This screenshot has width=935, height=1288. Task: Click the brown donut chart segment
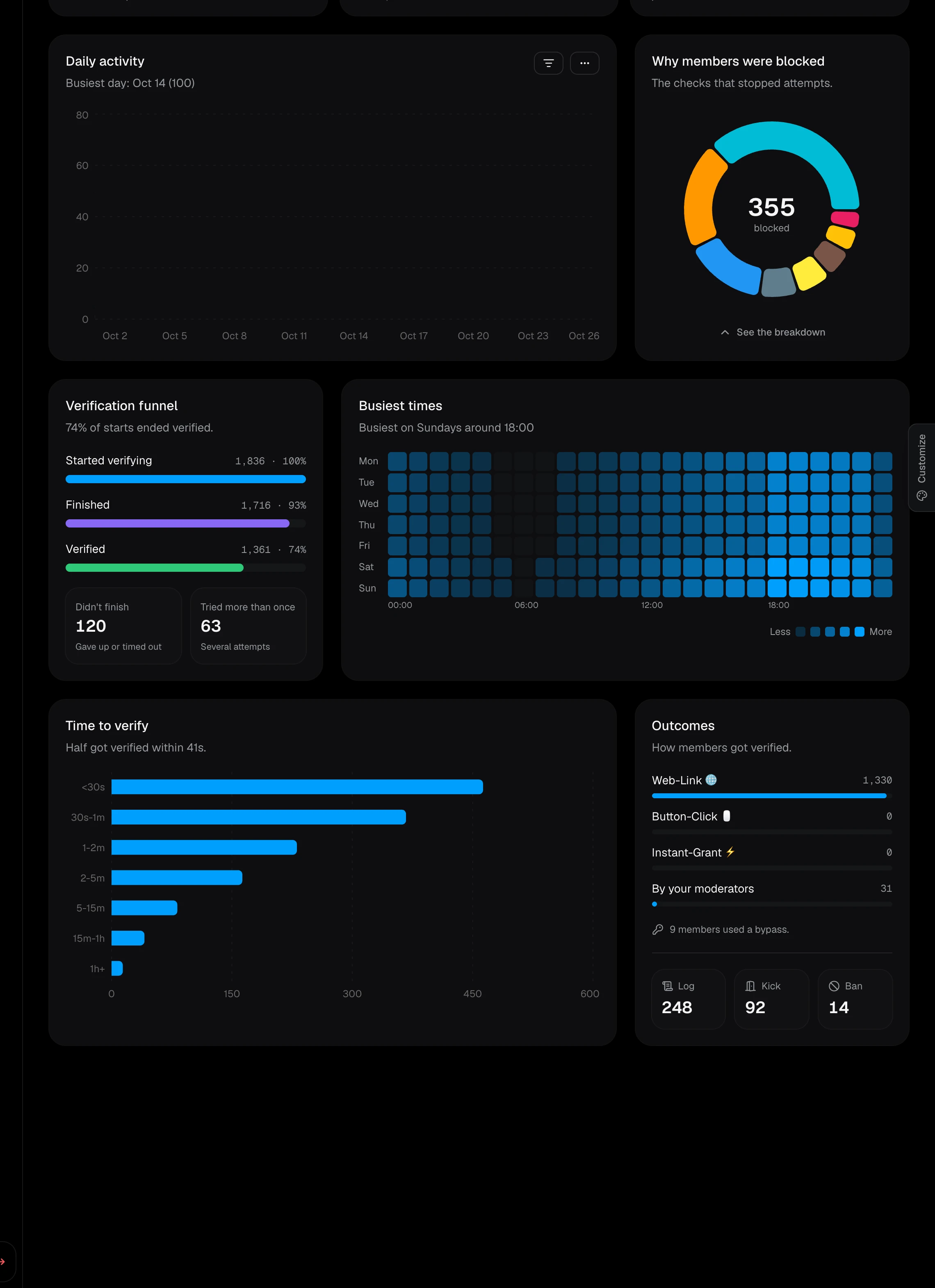[x=830, y=256]
